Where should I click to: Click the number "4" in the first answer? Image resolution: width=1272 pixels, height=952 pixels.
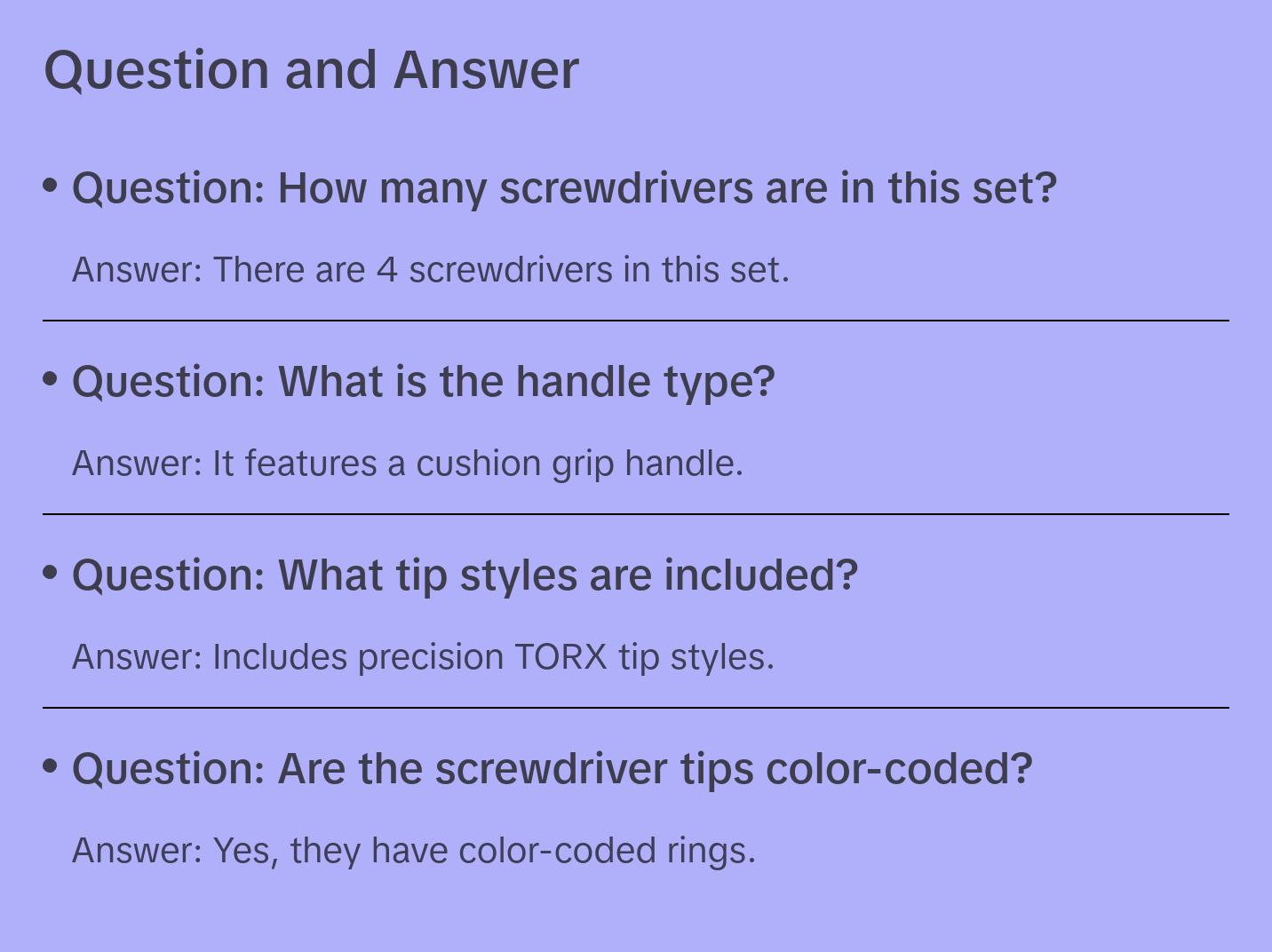386,269
